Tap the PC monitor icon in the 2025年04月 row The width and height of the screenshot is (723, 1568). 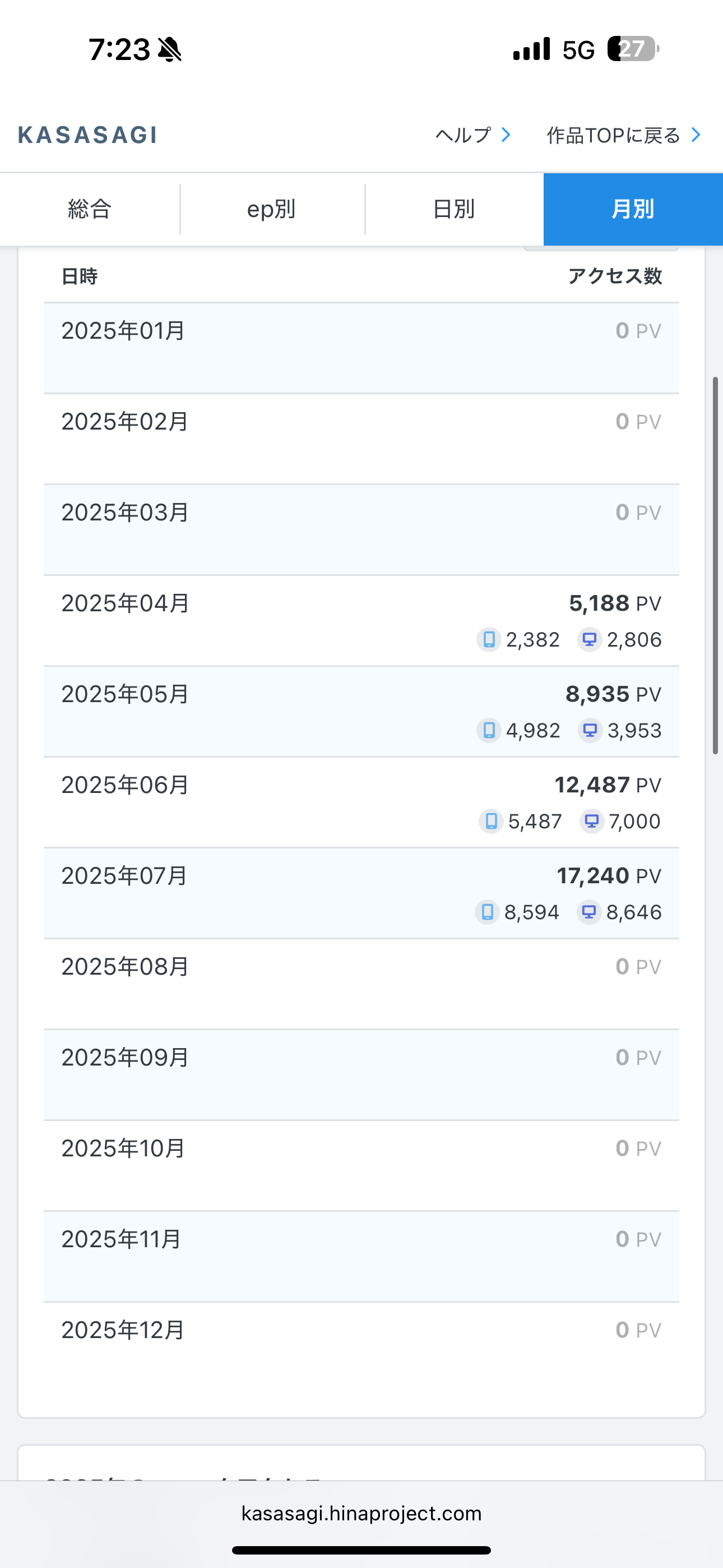[589, 640]
